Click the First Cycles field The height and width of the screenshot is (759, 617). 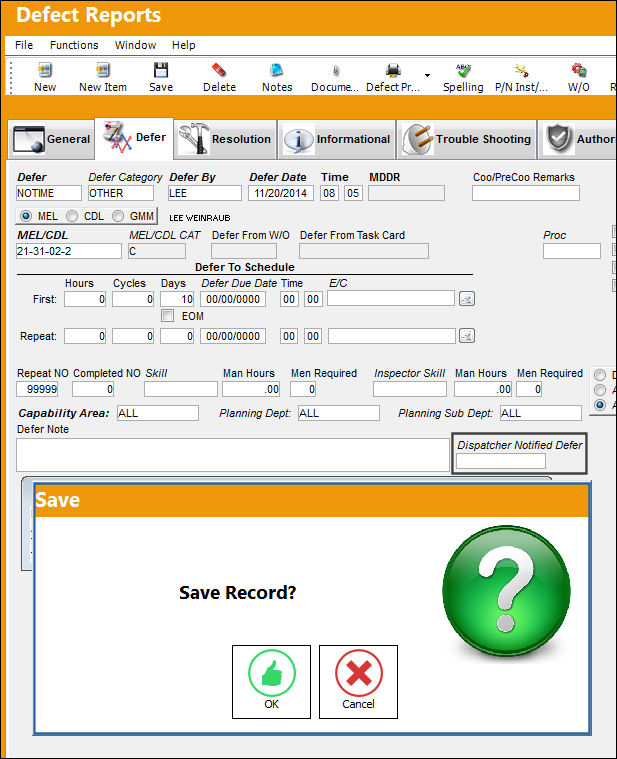tap(133, 299)
